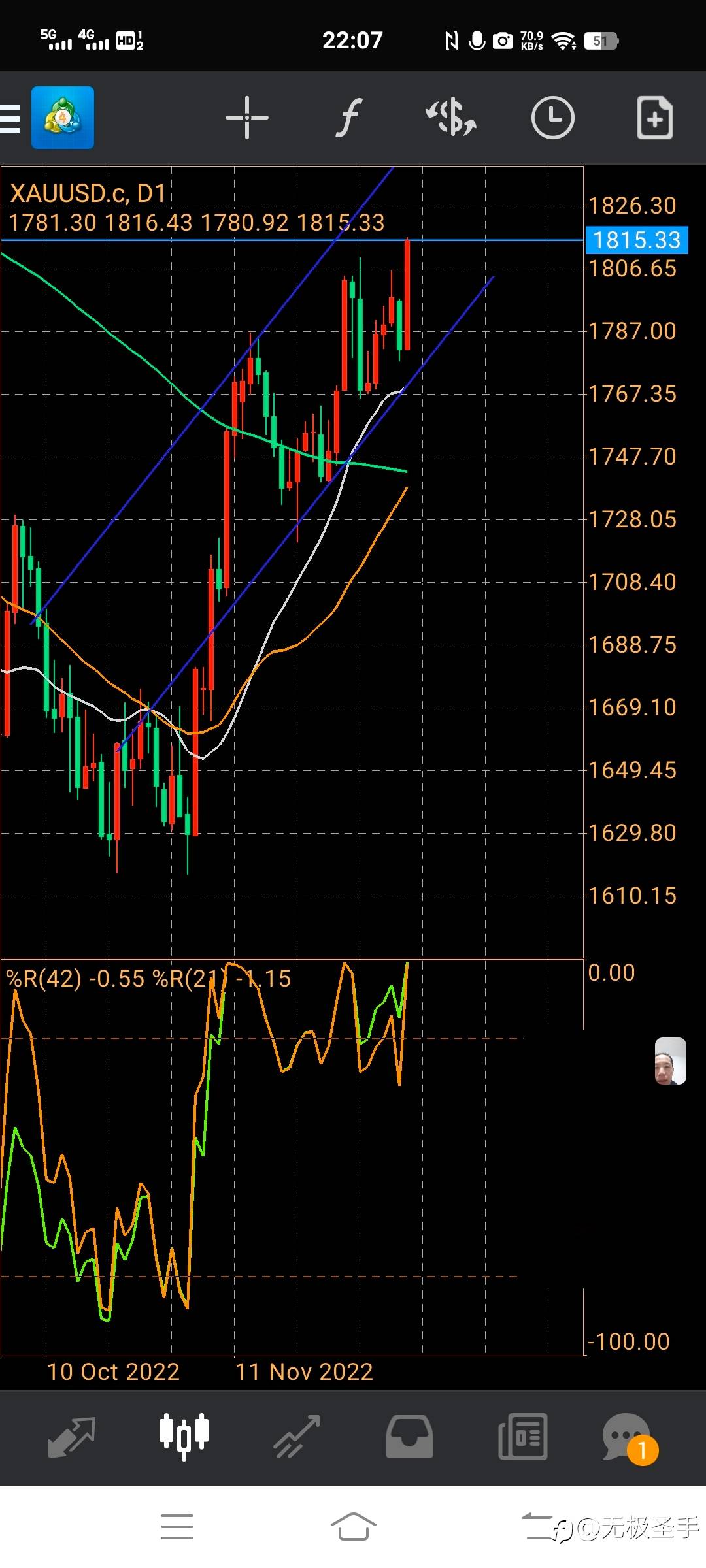706x1568 pixels.
Task: Tap the 1610.15 price scale value
Action: pos(633,896)
